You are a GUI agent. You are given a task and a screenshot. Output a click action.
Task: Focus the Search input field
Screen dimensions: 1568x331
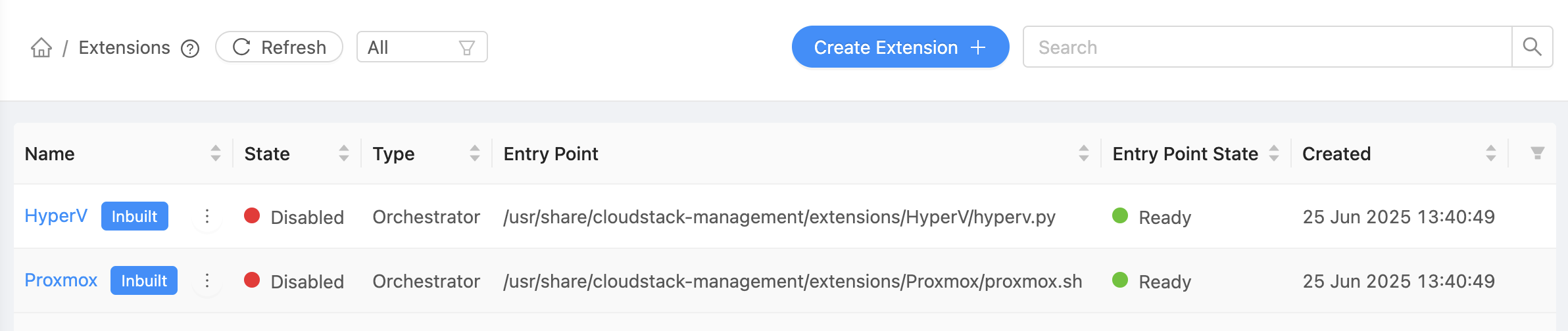point(1266,47)
